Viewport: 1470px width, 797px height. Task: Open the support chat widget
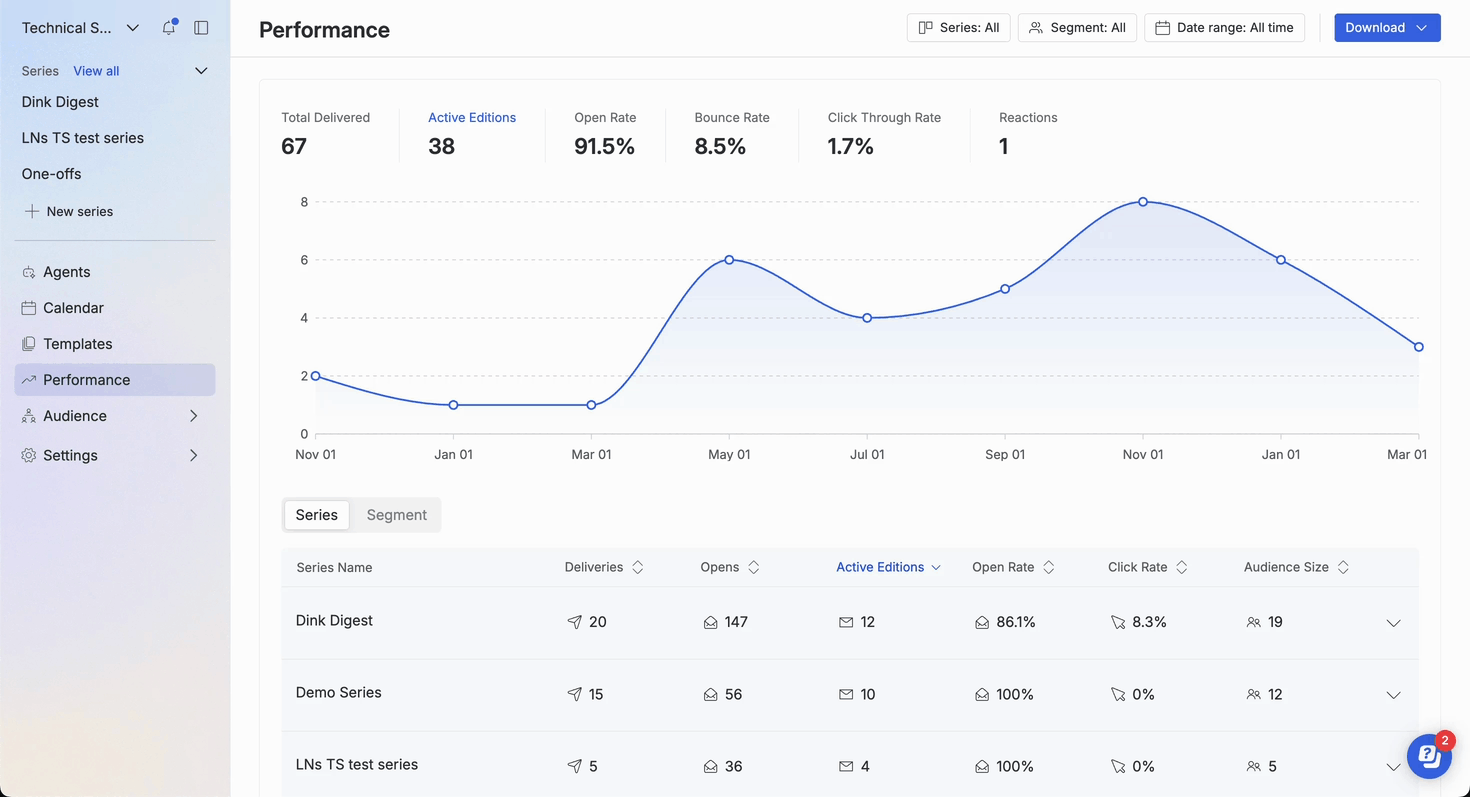(x=1429, y=756)
